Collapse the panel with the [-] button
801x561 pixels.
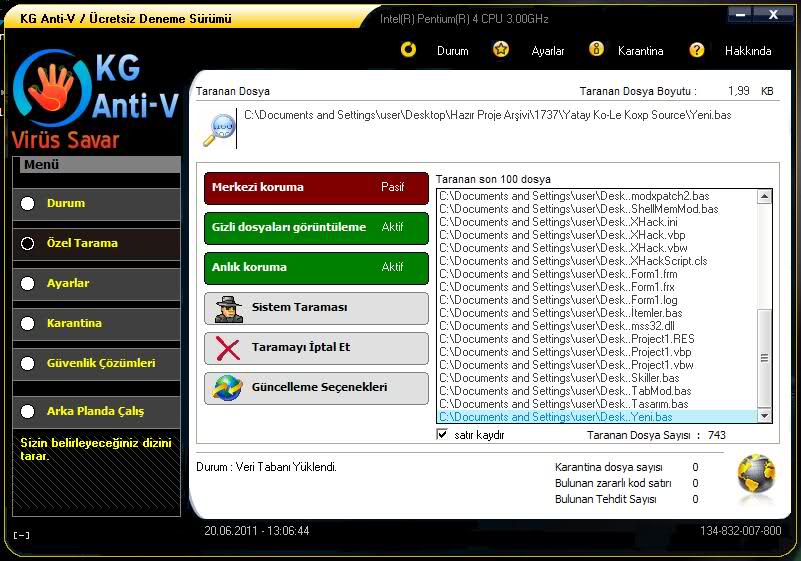tap(21, 535)
